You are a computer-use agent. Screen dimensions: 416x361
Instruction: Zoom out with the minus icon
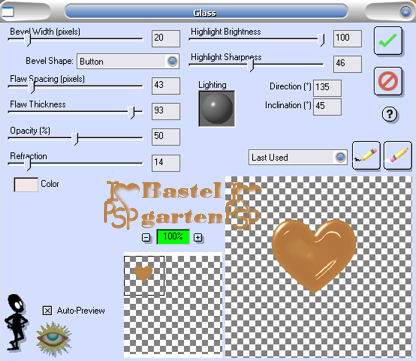tap(146, 237)
